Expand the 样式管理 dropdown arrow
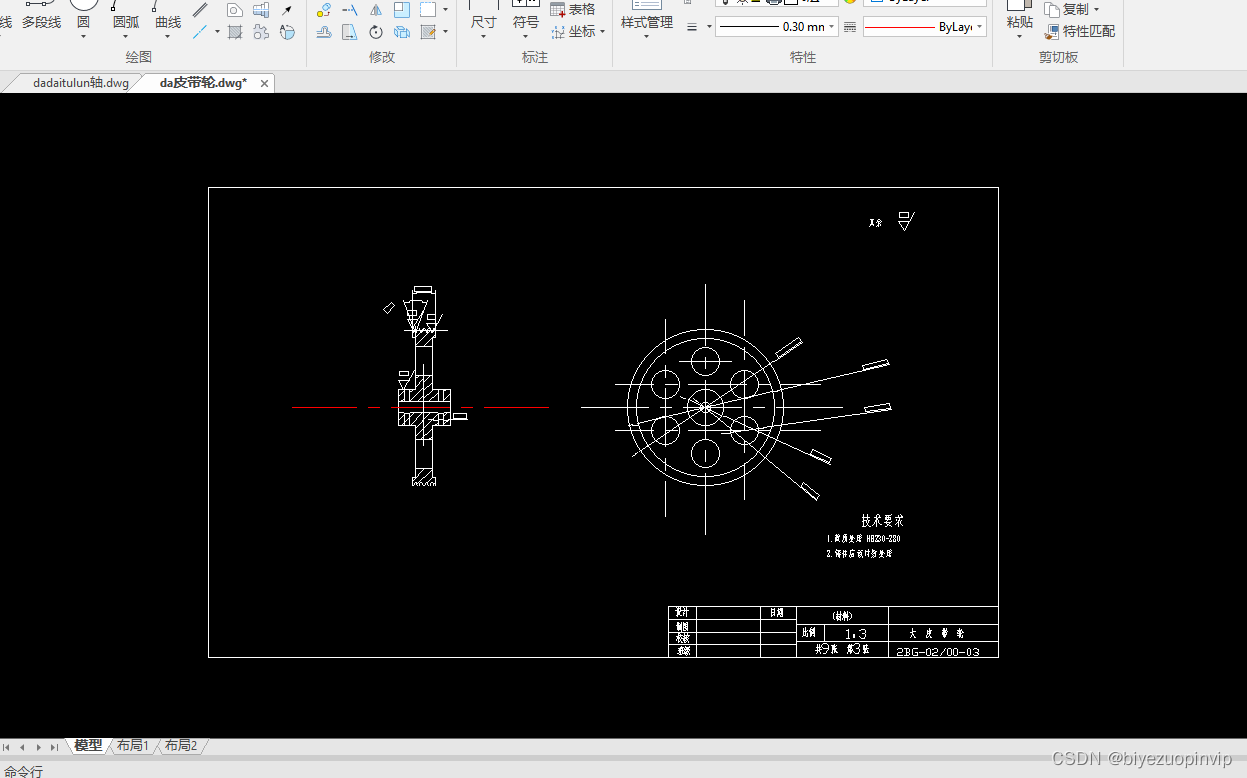 pos(647,37)
